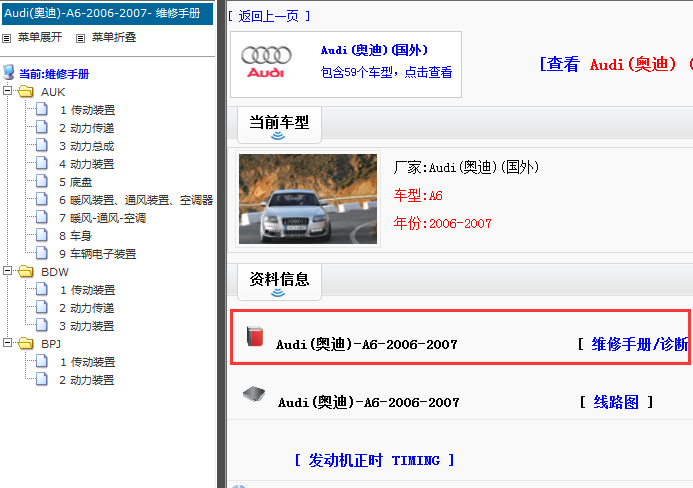The height and width of the screenshot is (488, 693).
Task: Click red text 车型:A6
Action: click(x=418, y=195)
